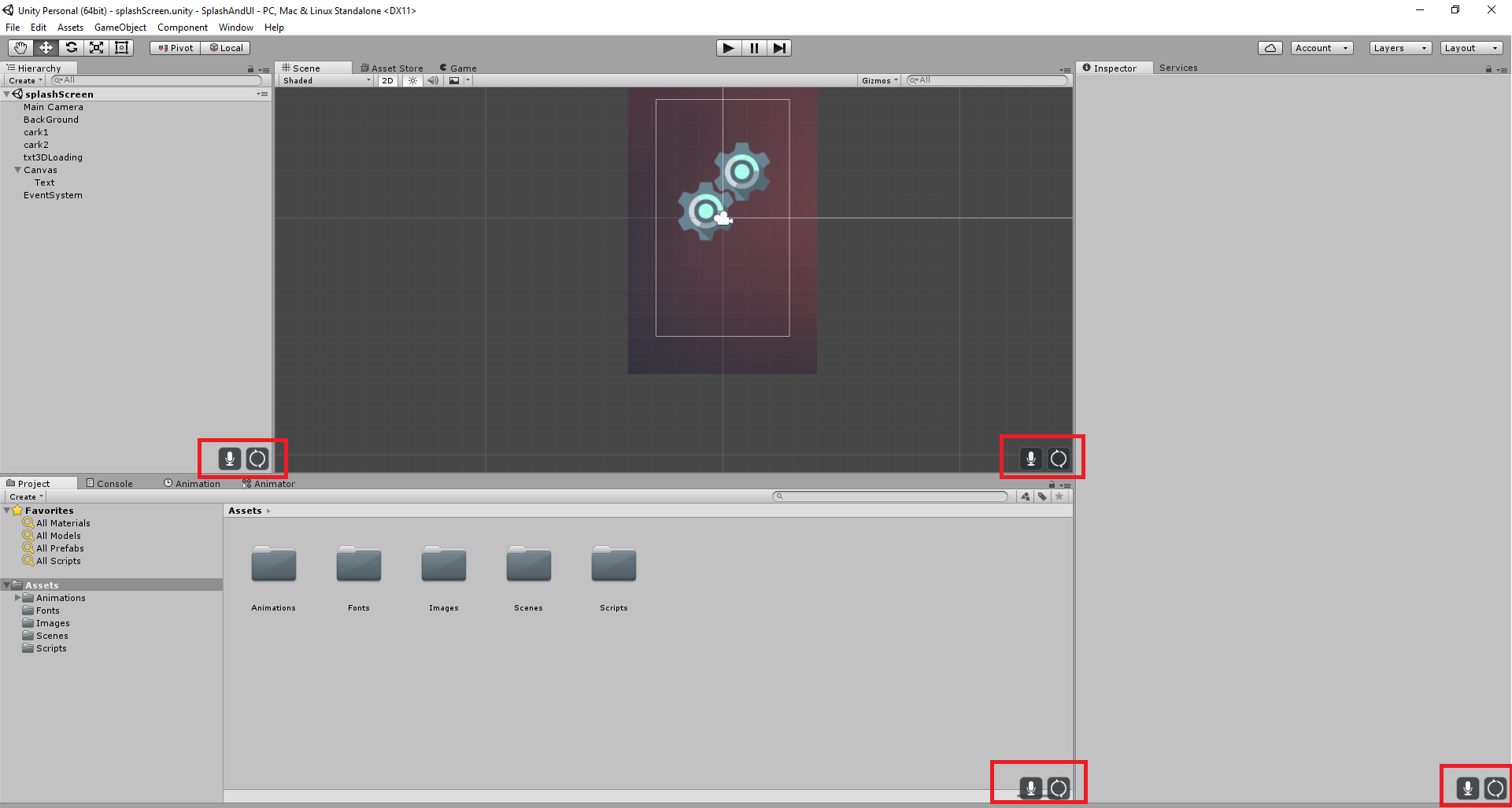Toggle Pivot handle position mode

174,47
